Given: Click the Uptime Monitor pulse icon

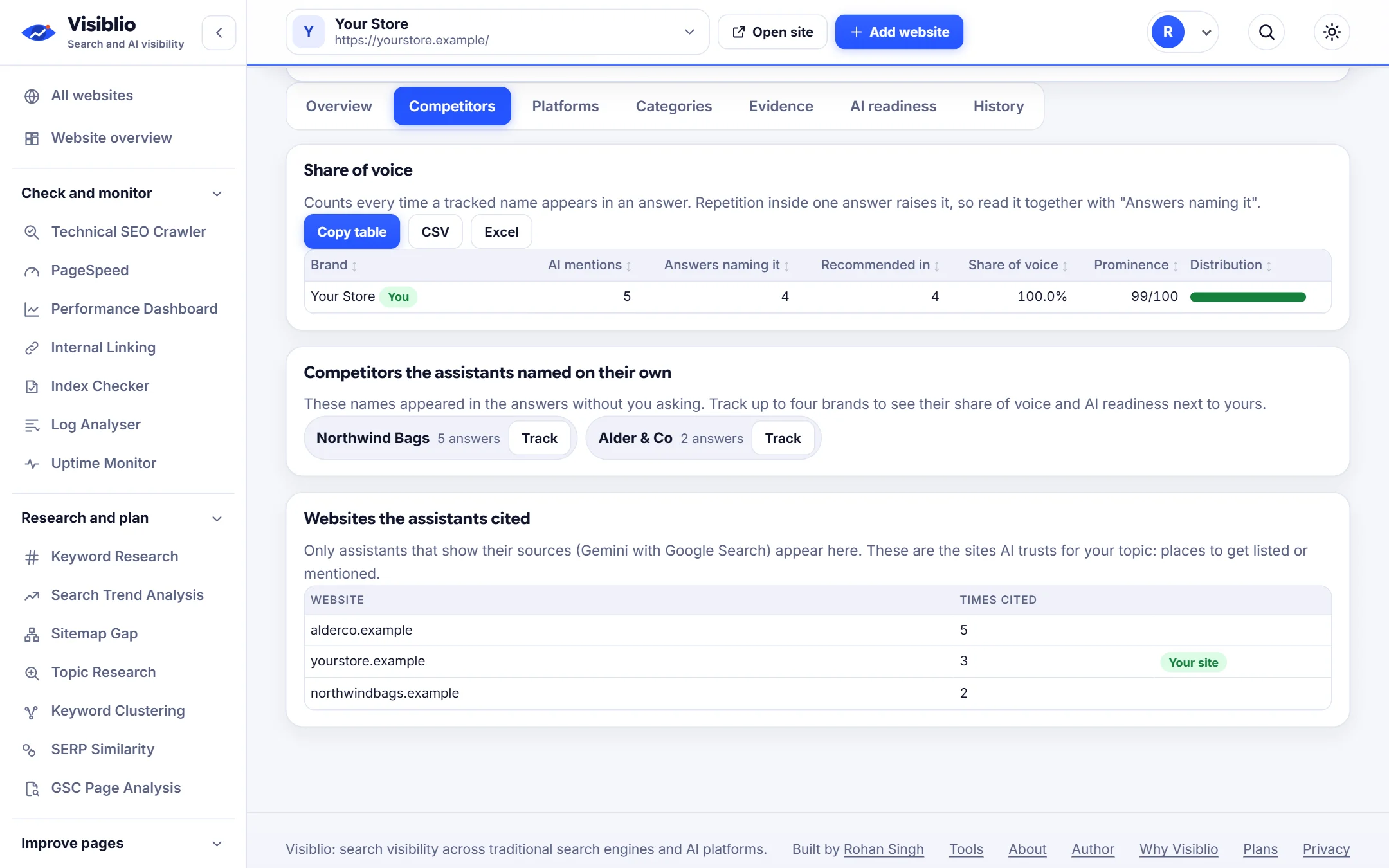Looking at the screenshot, I should (32, 464).
